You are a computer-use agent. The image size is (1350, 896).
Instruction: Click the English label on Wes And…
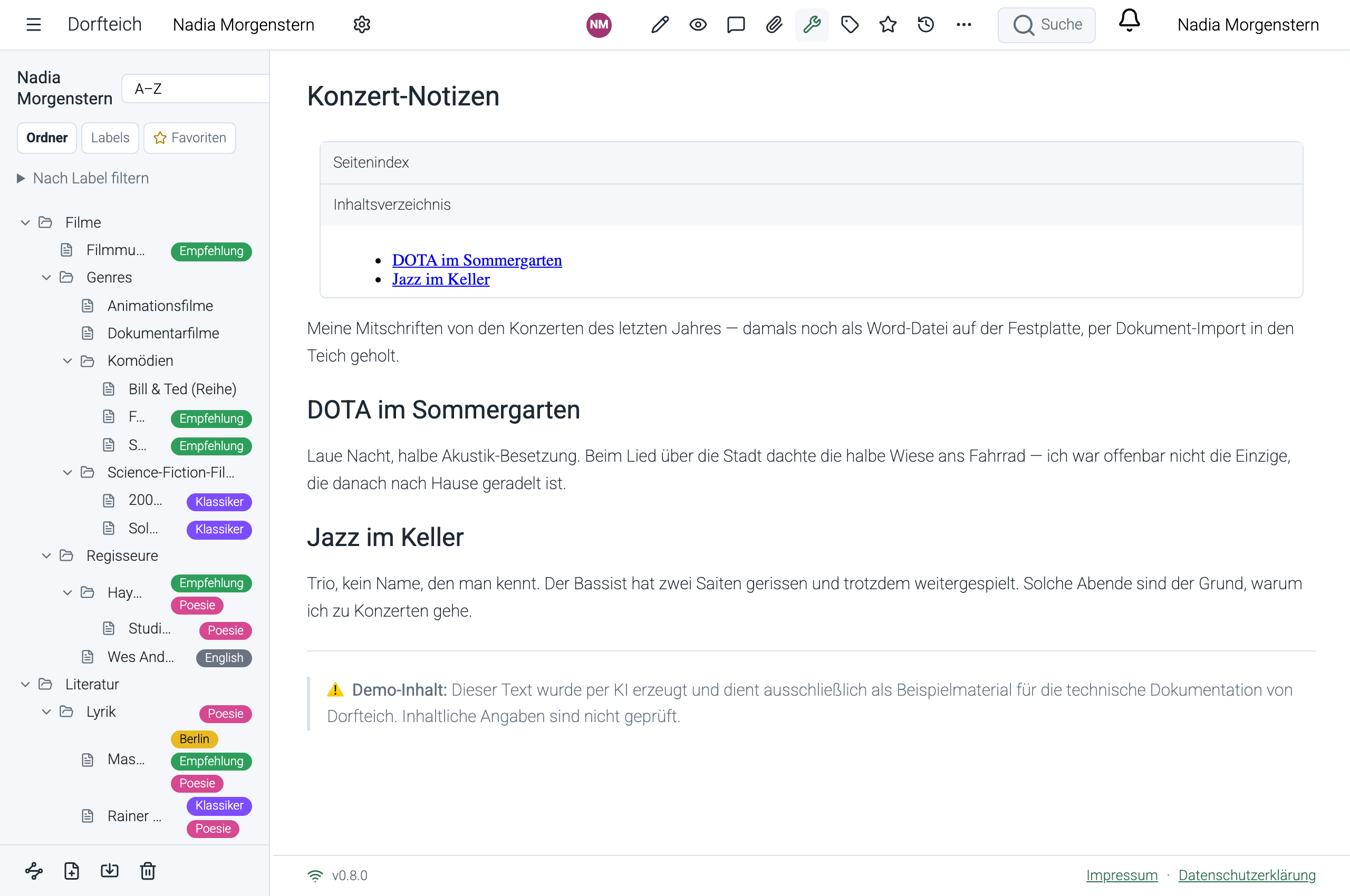point(224,658)
